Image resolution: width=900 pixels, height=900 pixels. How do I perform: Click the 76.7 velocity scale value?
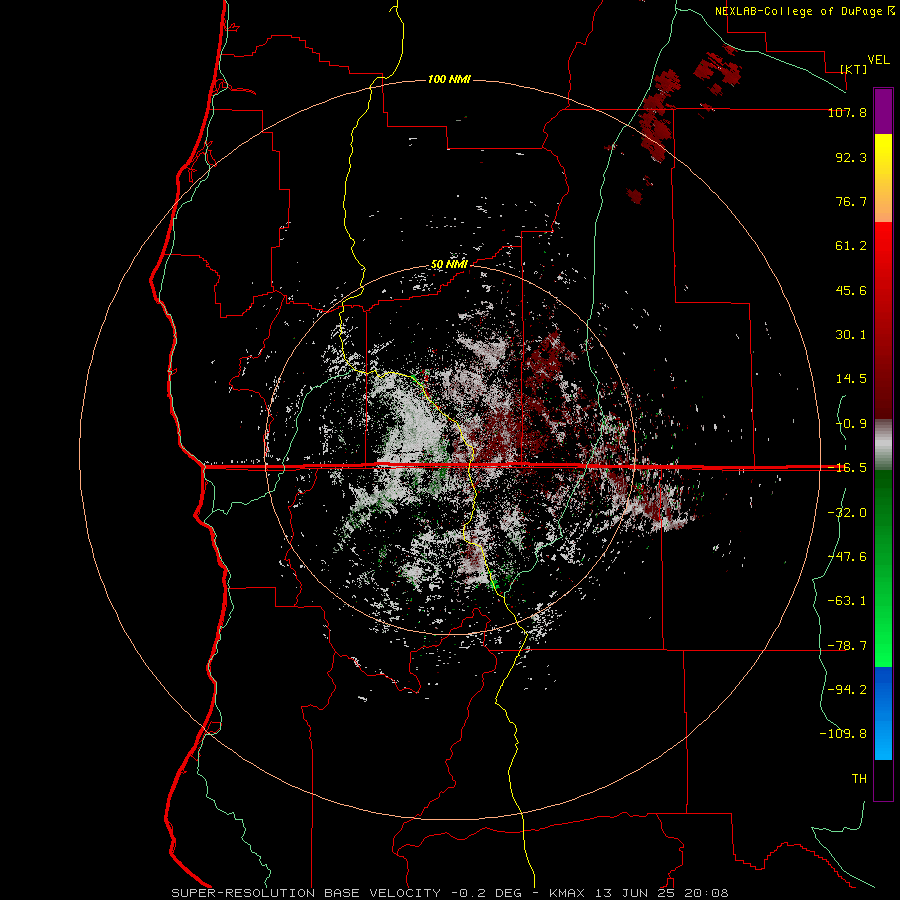click(851, 201)
